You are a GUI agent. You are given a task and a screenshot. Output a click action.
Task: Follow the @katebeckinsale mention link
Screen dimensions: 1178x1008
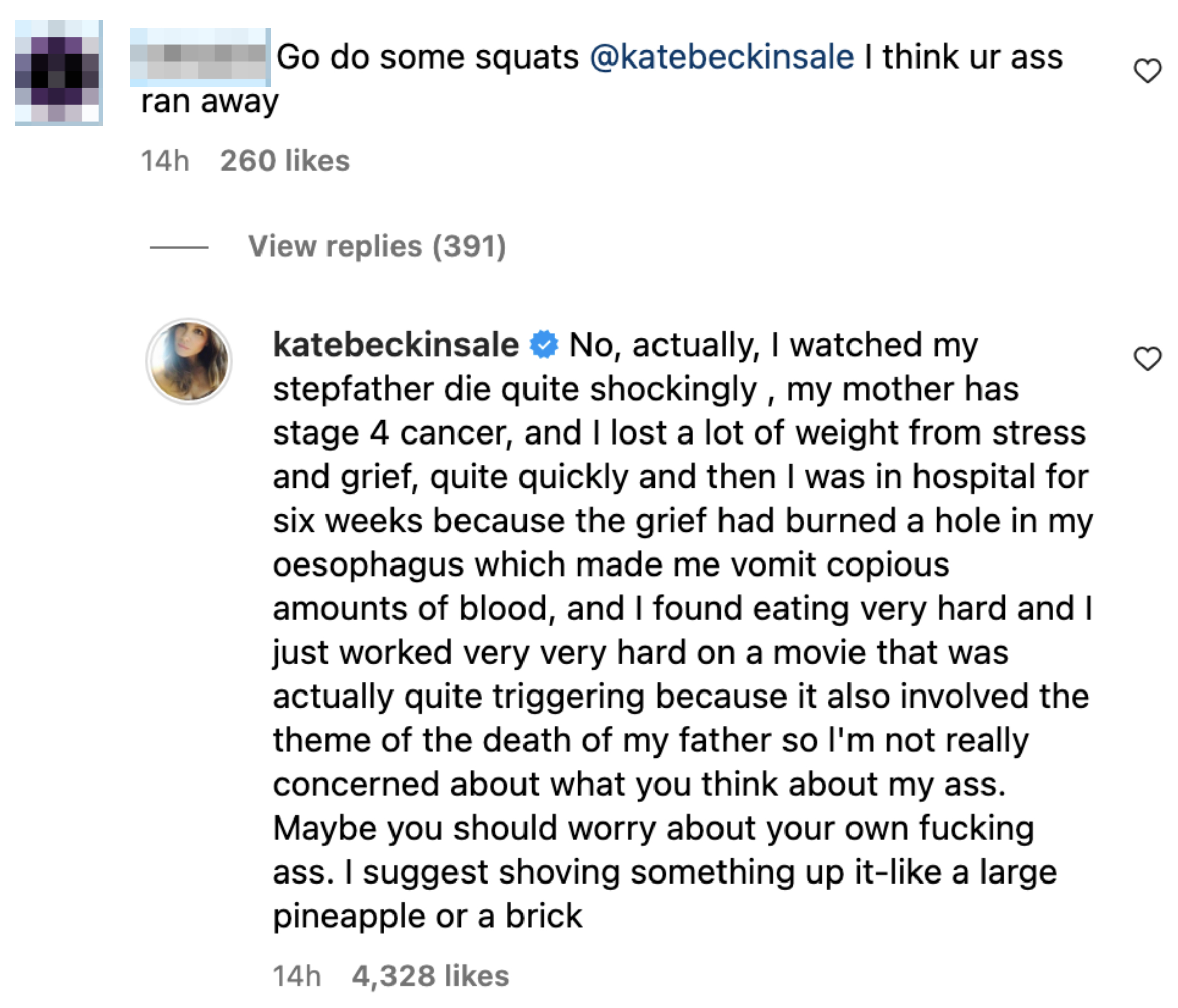[722, 57]
